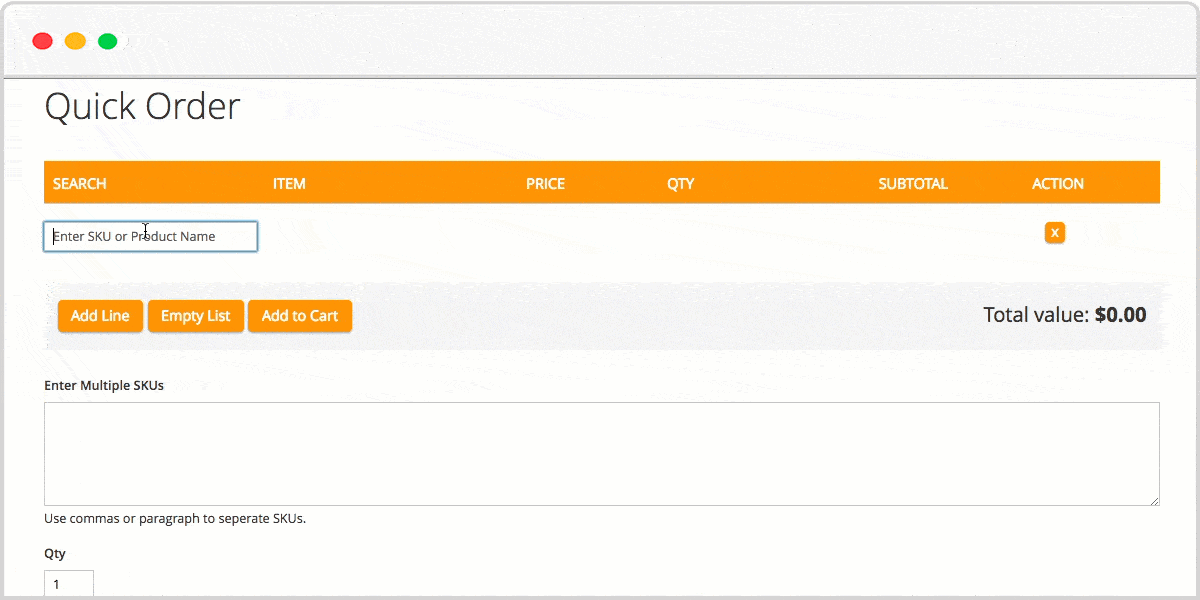Click inside the Enter Multiple SKUs textarea
This screenshot has height=600, width=1200.
pos(601,454)
